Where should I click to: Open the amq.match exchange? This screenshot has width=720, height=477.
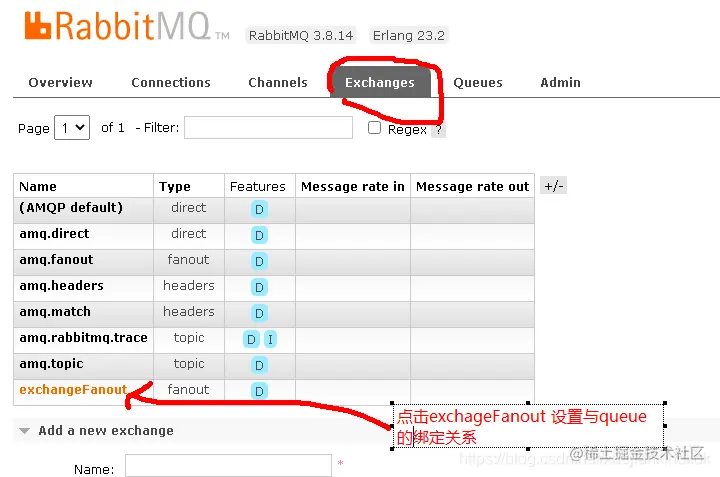55,312
